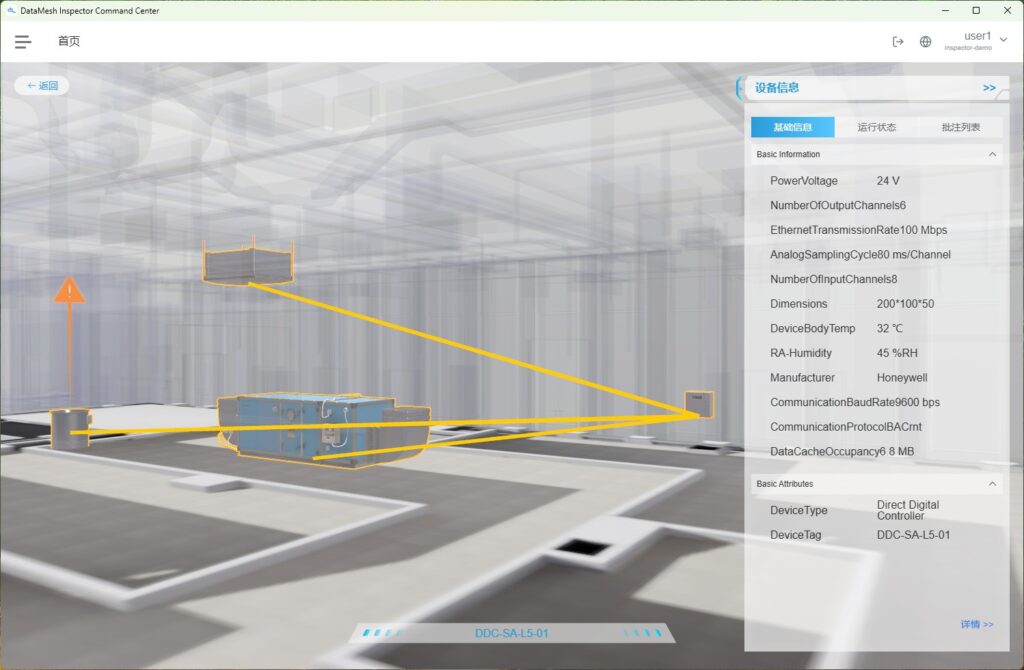This screenshot has height=670, width=1024.
Task: Open the hamburger menu icon
Action: tap(23, 42)
